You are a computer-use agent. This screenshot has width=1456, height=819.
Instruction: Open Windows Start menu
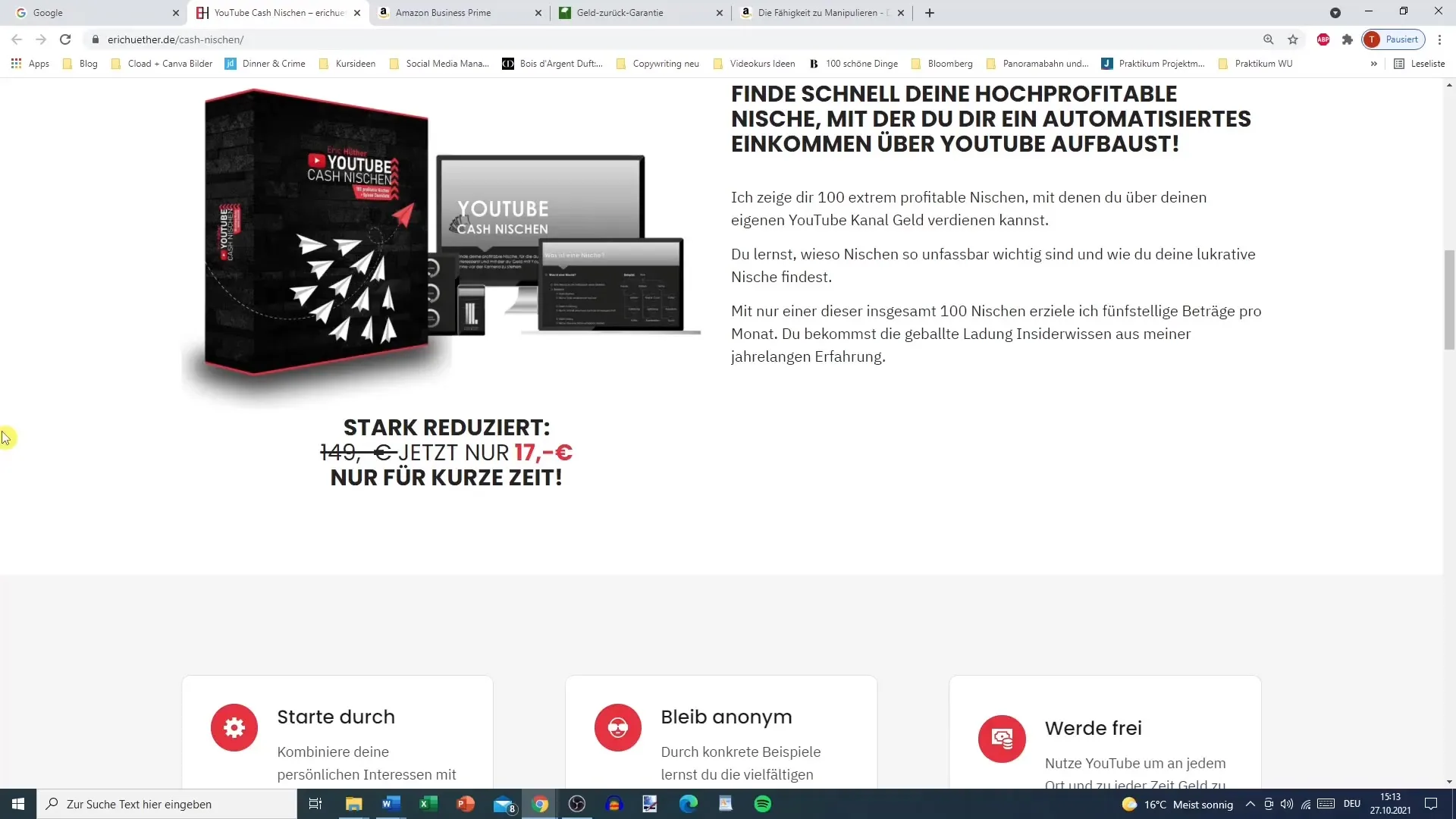pos(18,804)
